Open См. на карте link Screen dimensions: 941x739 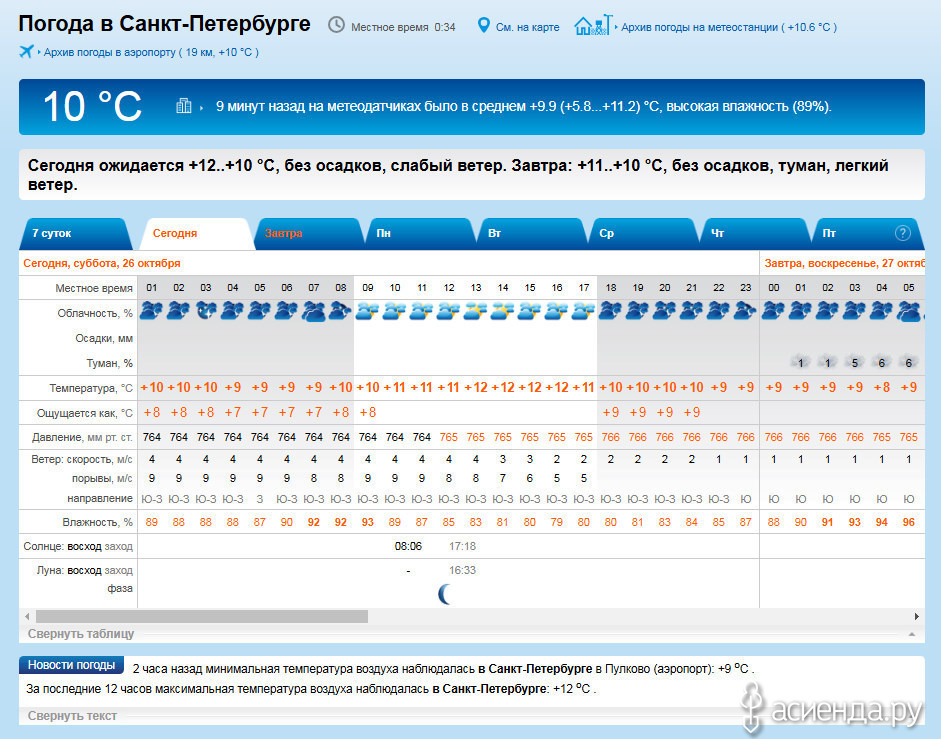coord(527,27)
